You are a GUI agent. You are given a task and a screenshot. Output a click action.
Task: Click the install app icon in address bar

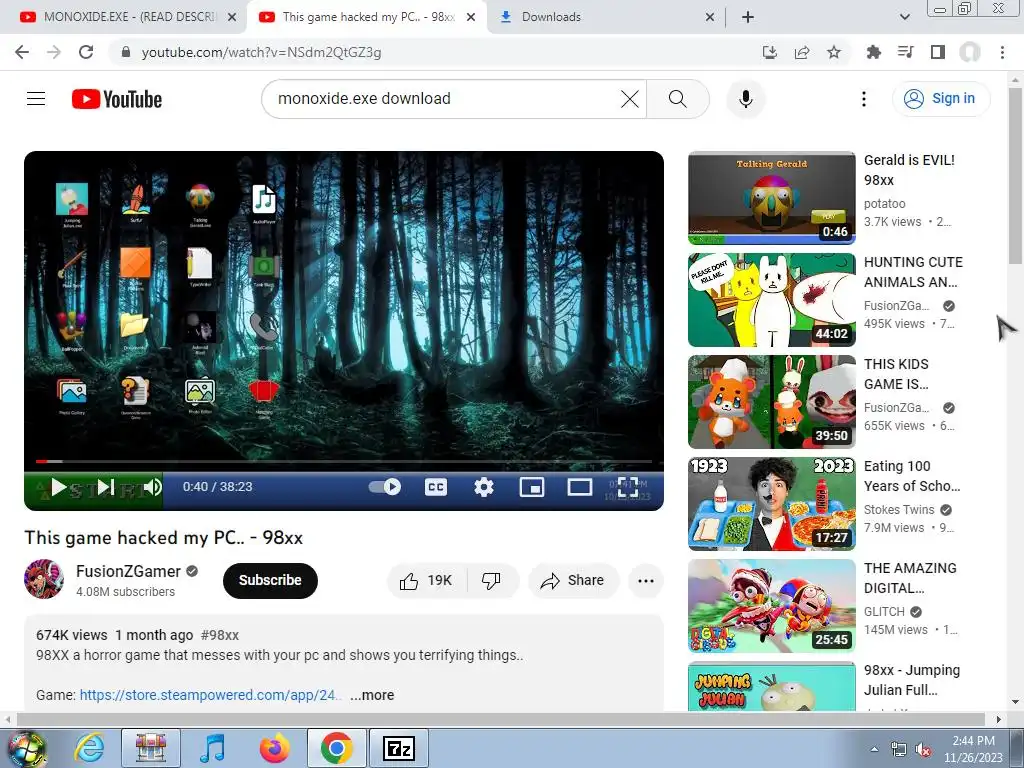pos(770,52)
